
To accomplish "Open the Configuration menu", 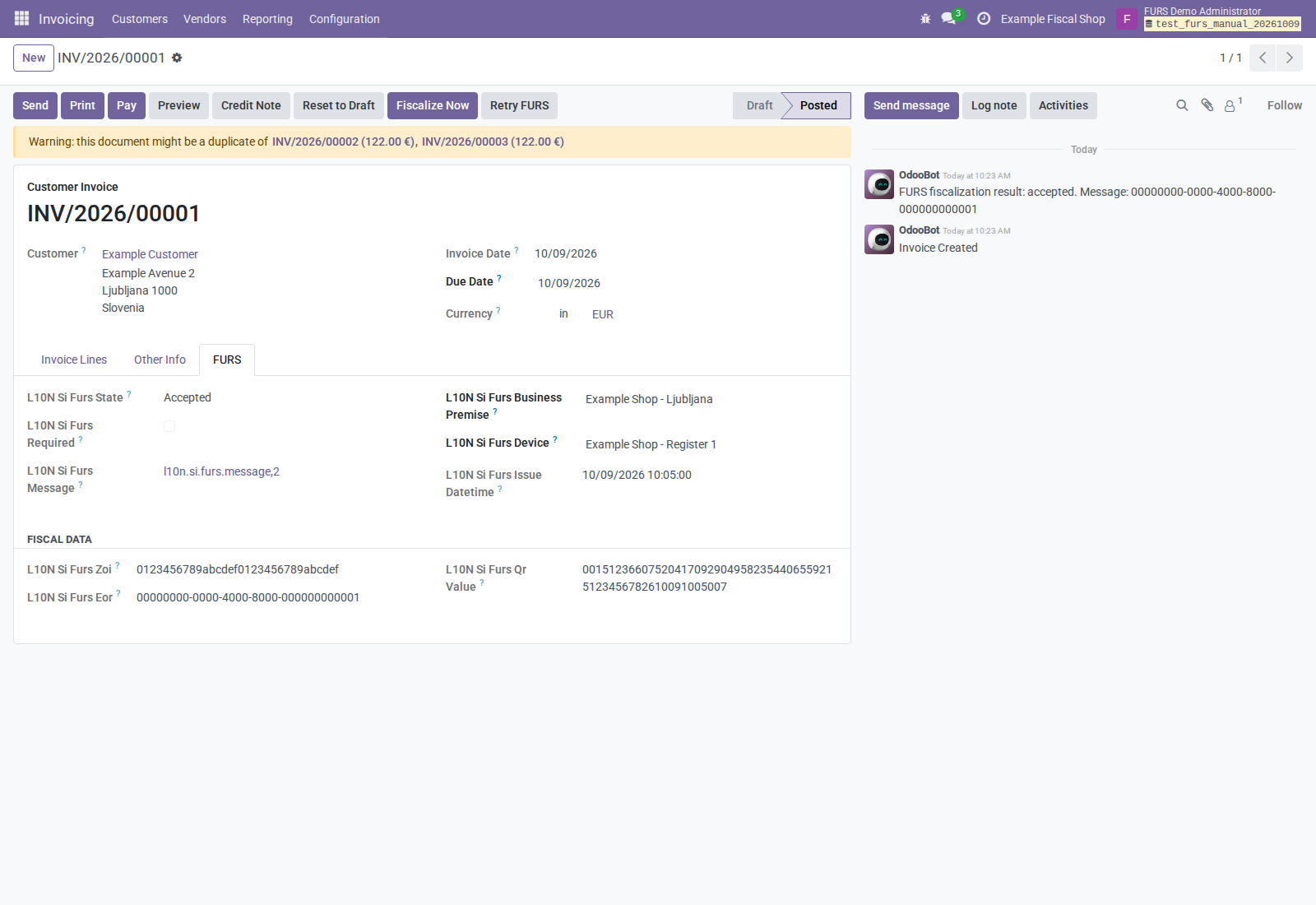I will [x=345, y=19].
